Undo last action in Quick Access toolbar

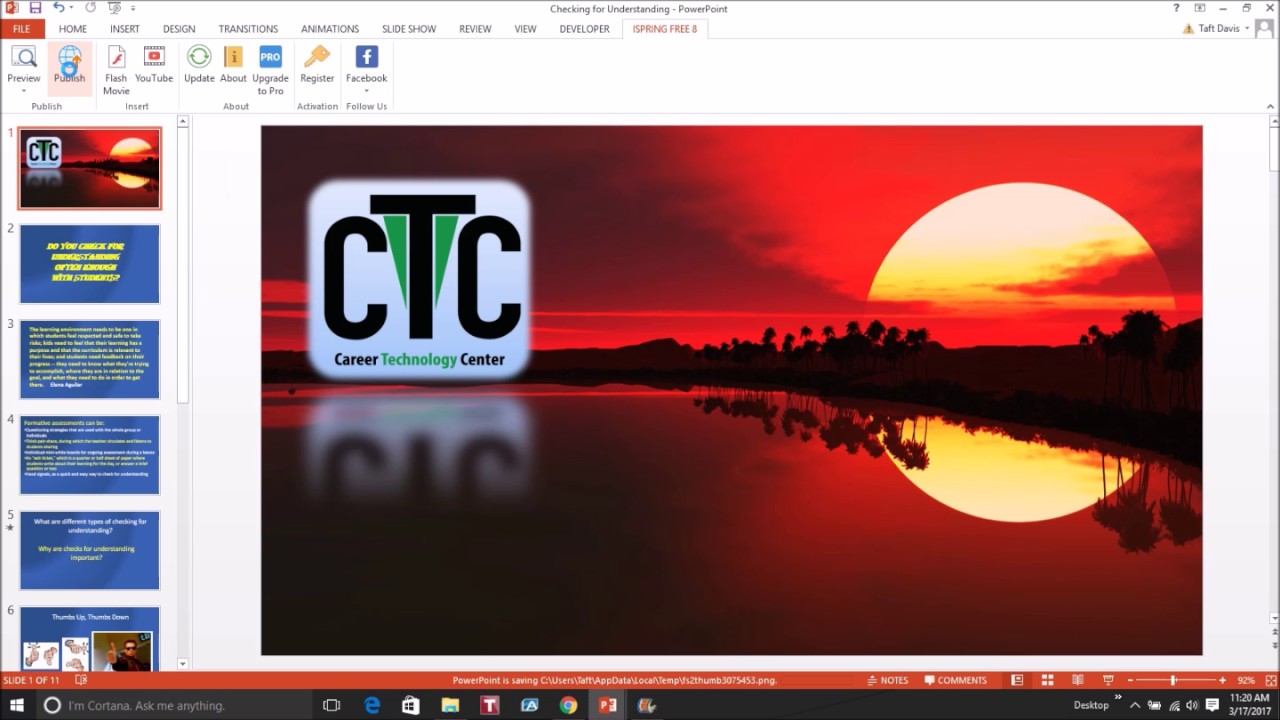(x=59, y=8)
